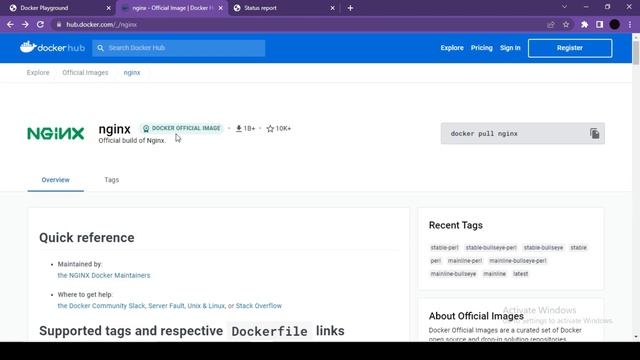640x360 pixels.
Task: Select the latest tag
Action: [x=520, y=274]
